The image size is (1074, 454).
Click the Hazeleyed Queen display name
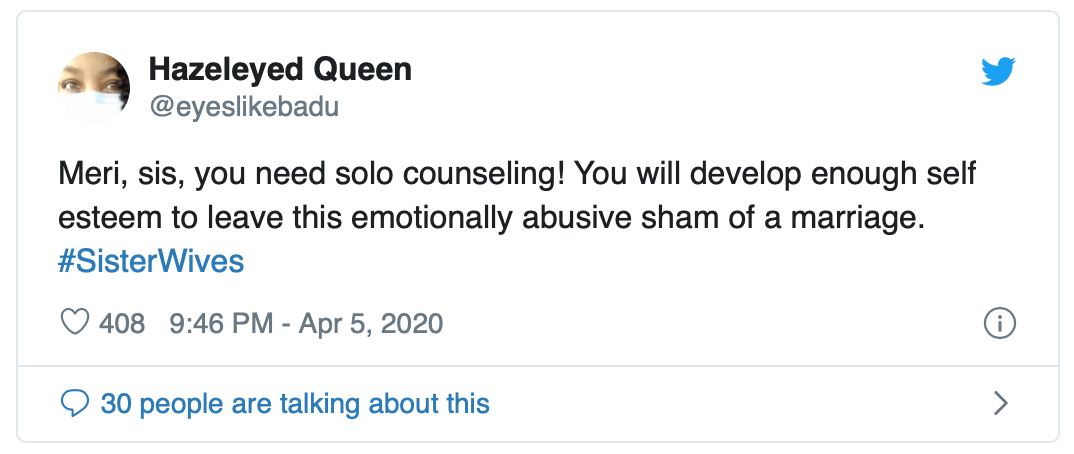[x=279, y=70]
